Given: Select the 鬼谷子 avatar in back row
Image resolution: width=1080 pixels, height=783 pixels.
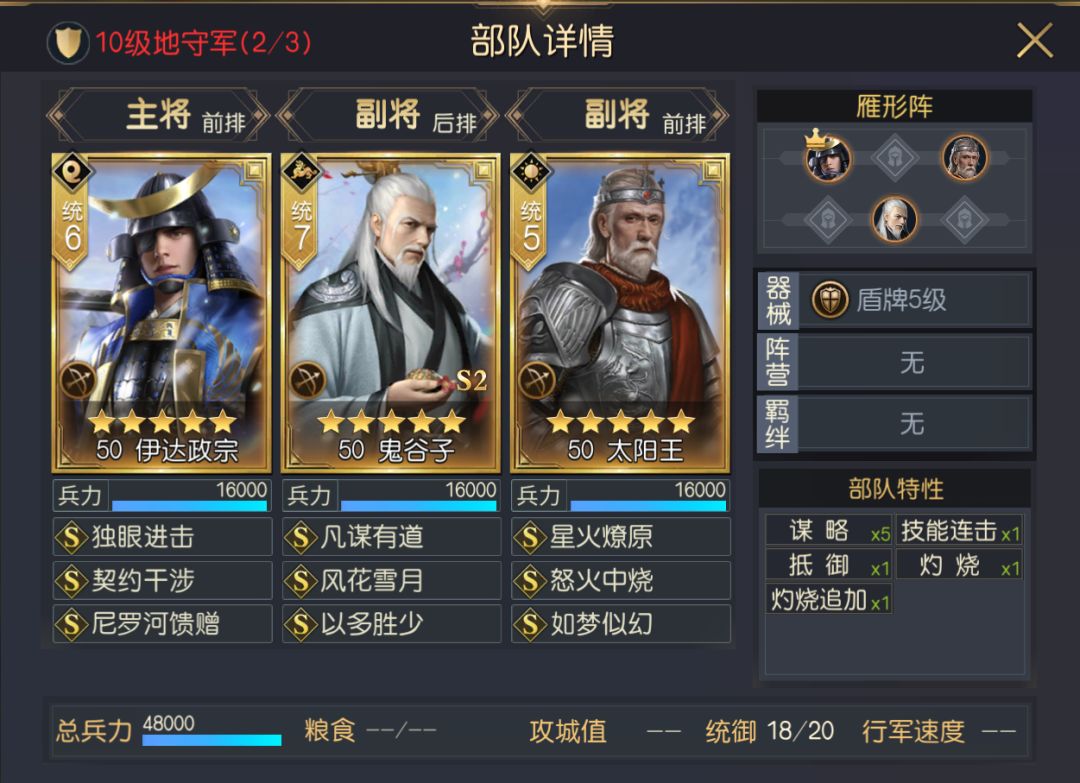Looking at the screenshot, I should click(895, 219).
